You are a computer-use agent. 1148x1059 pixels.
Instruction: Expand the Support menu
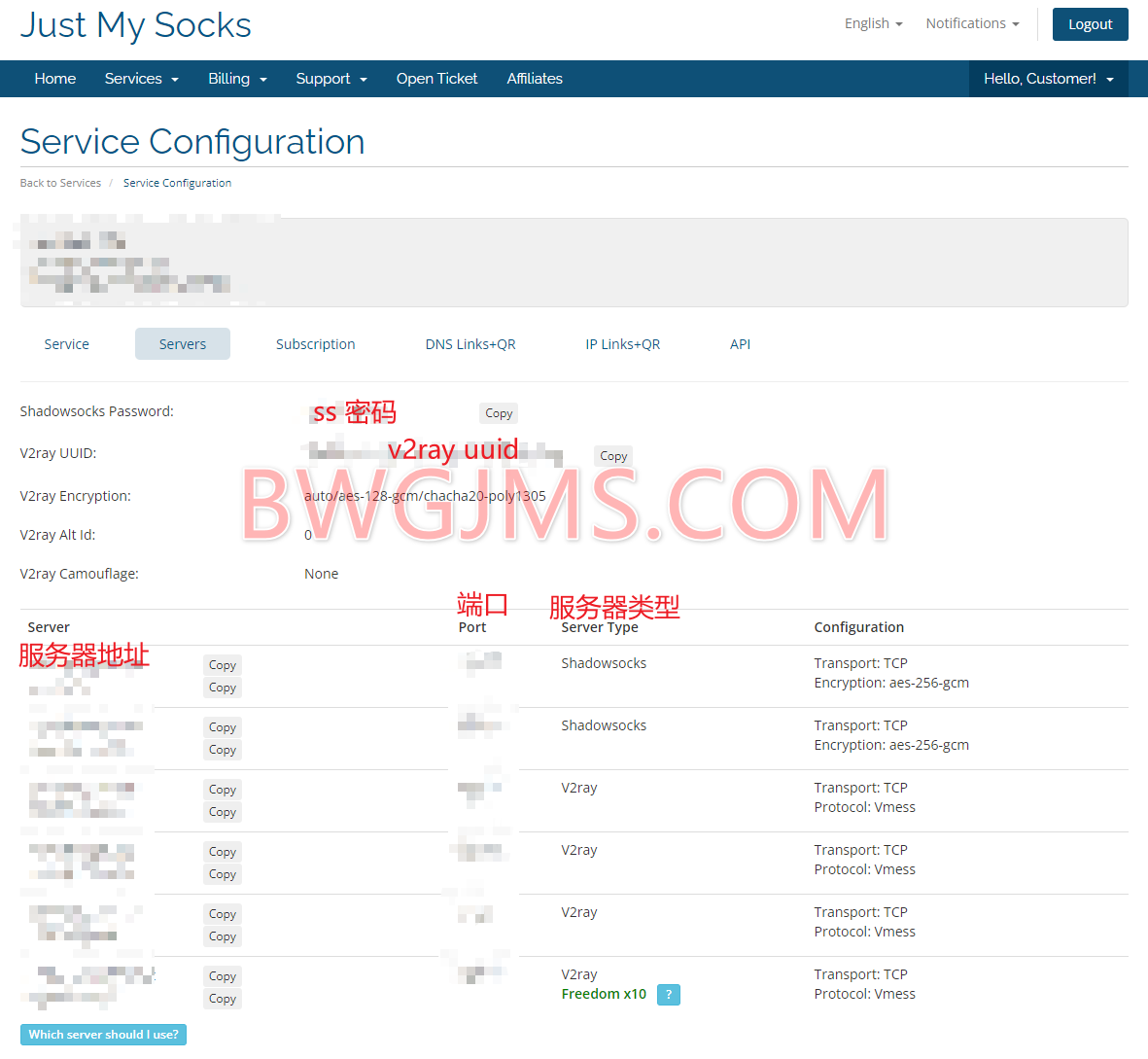coord(331,79)
